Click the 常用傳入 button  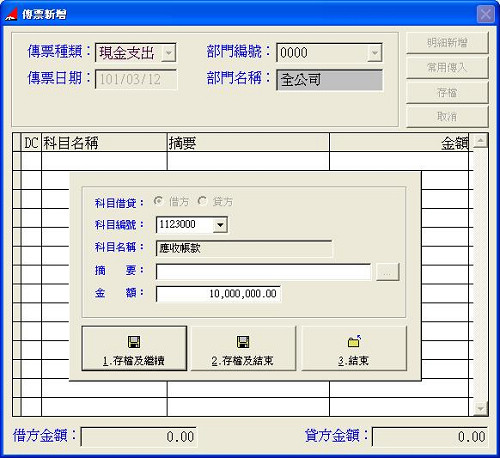[x=447, y=68]
